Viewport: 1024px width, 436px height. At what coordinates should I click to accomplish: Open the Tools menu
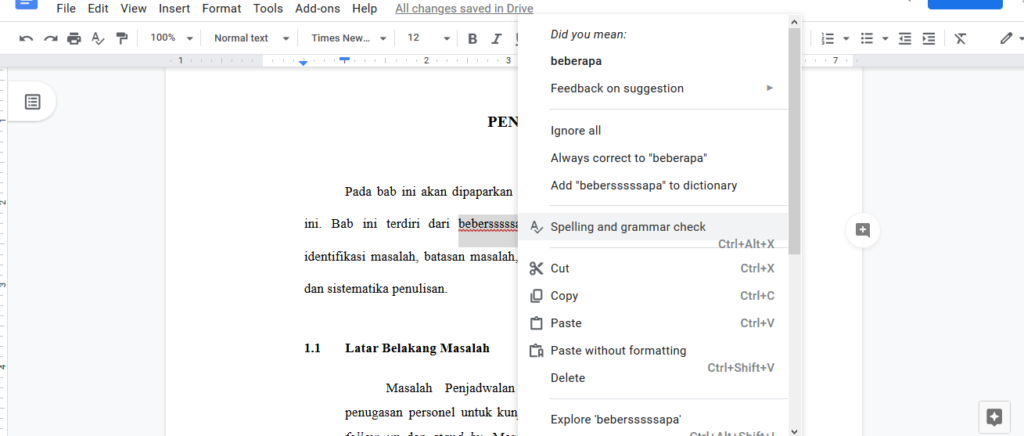268,8
